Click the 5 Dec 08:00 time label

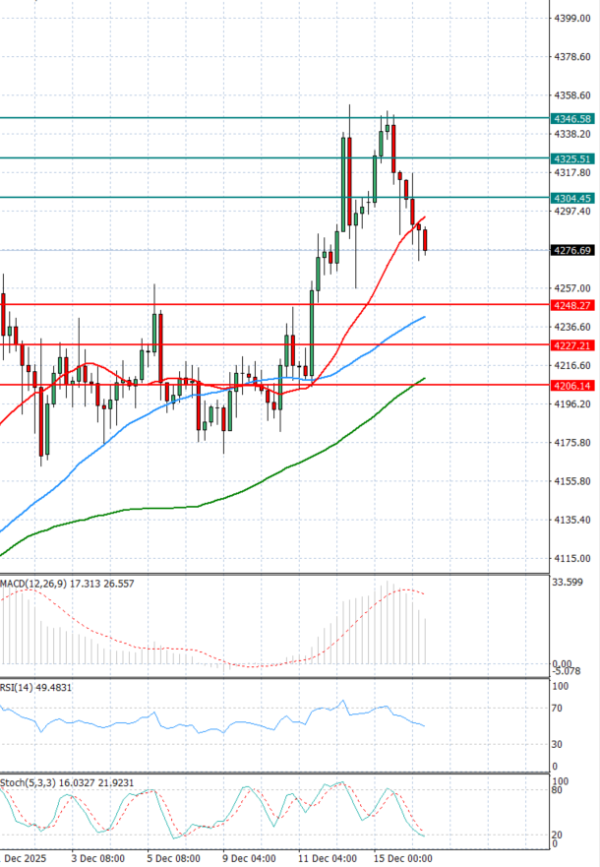pos(173,858)
